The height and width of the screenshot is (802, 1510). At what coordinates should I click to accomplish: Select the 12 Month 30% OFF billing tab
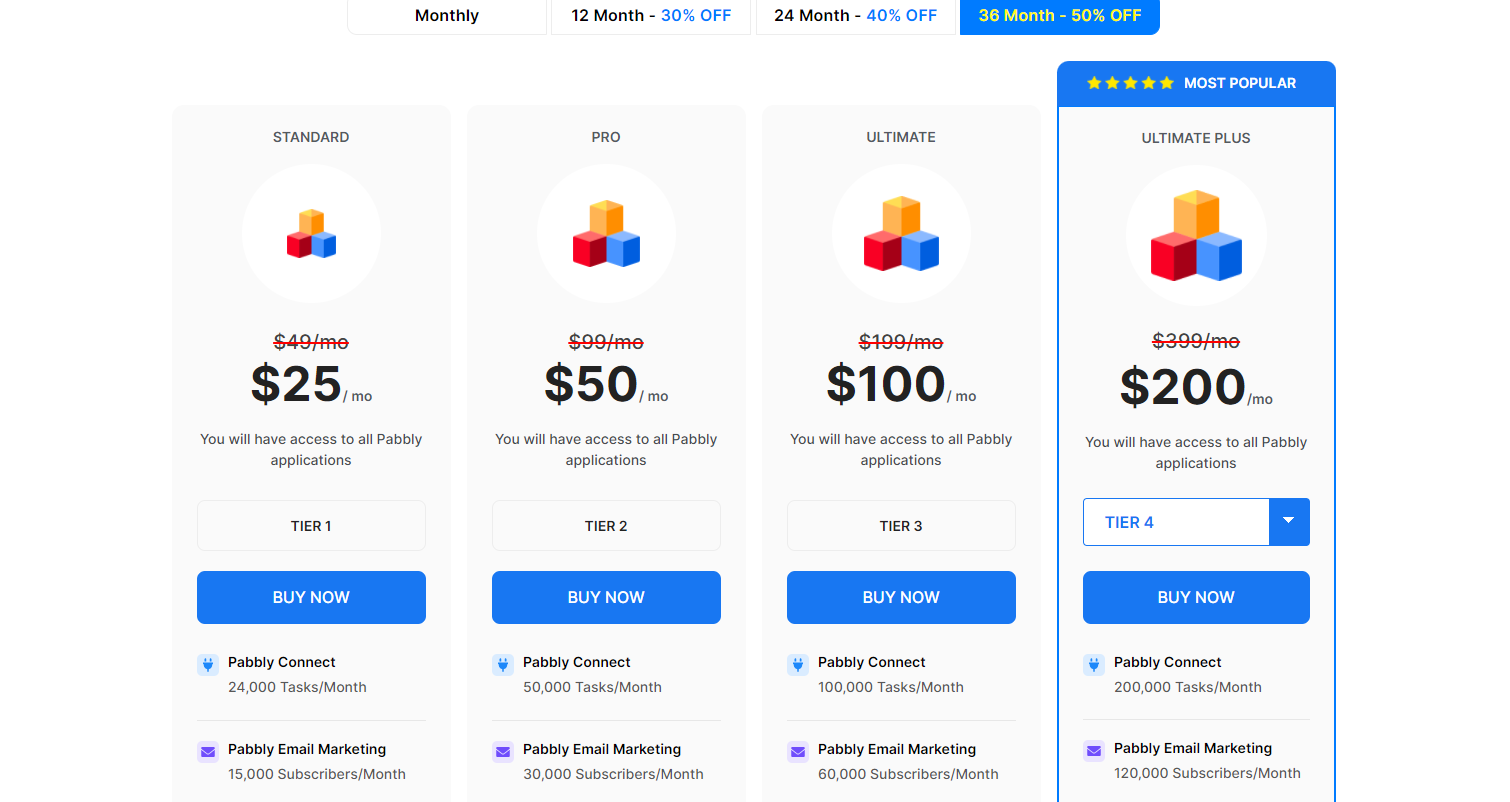651,16
